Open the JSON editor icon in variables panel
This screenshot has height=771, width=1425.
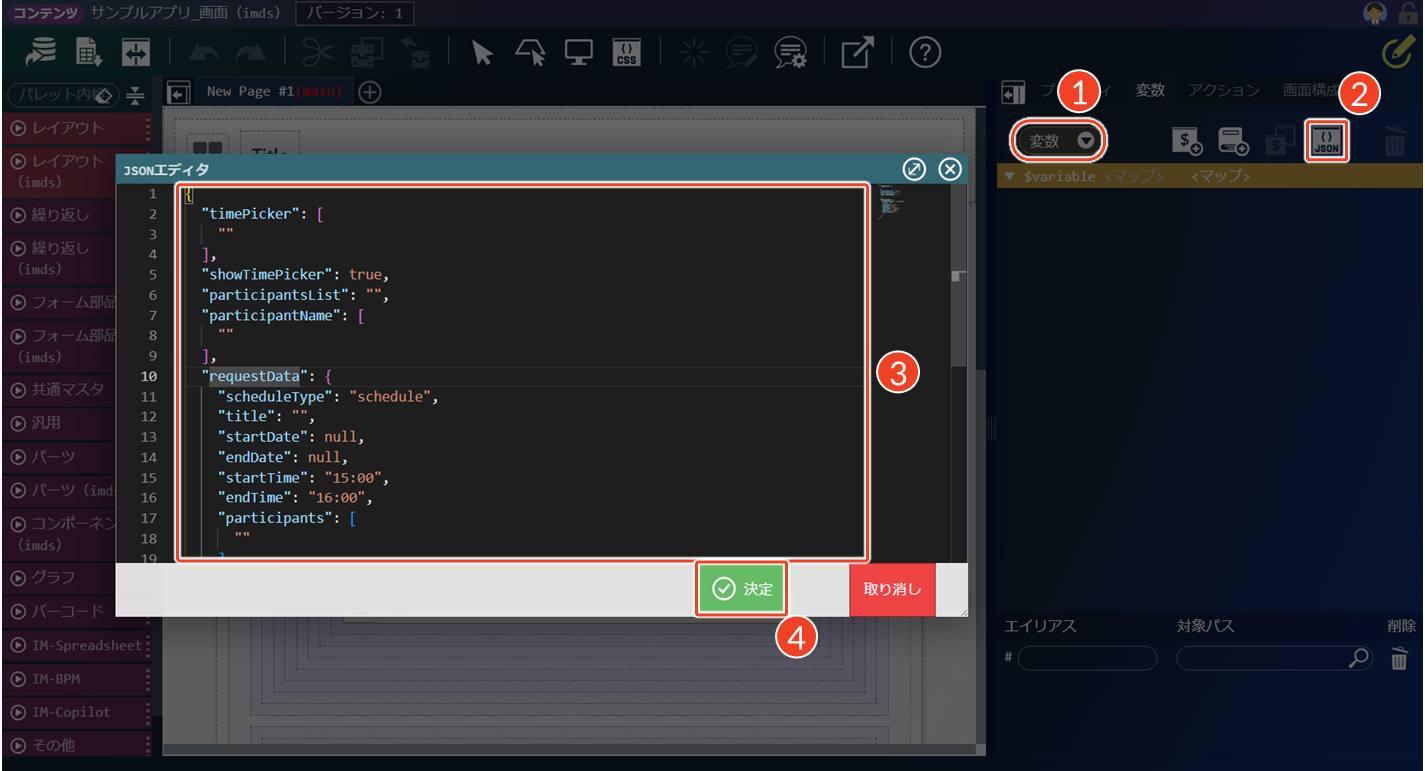click(1327, 141)
